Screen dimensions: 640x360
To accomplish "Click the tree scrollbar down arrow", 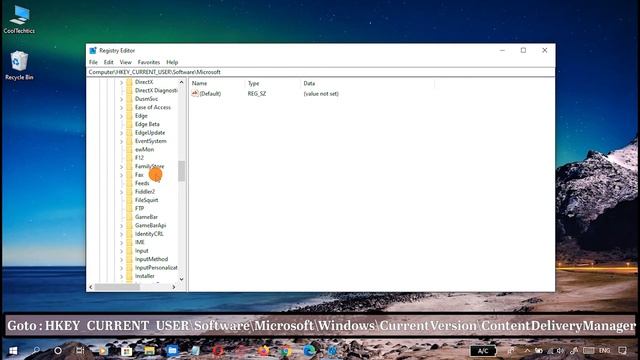I will pos(181,279).
